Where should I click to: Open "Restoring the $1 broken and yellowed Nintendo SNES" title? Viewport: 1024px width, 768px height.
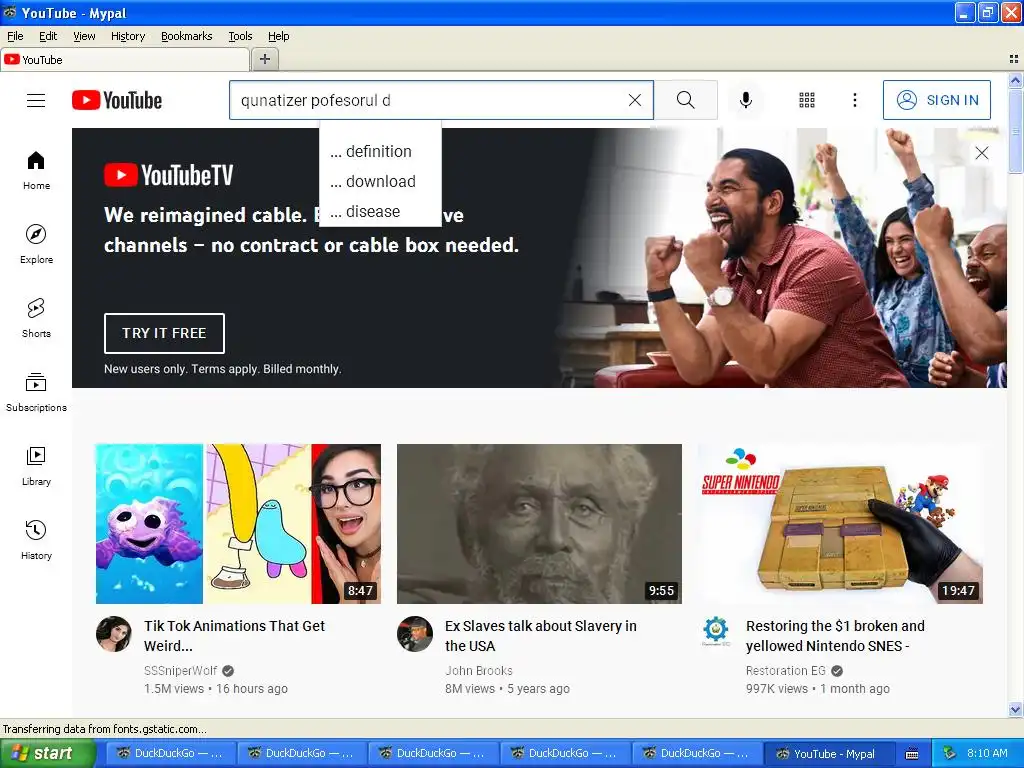(x=835, y=635)
